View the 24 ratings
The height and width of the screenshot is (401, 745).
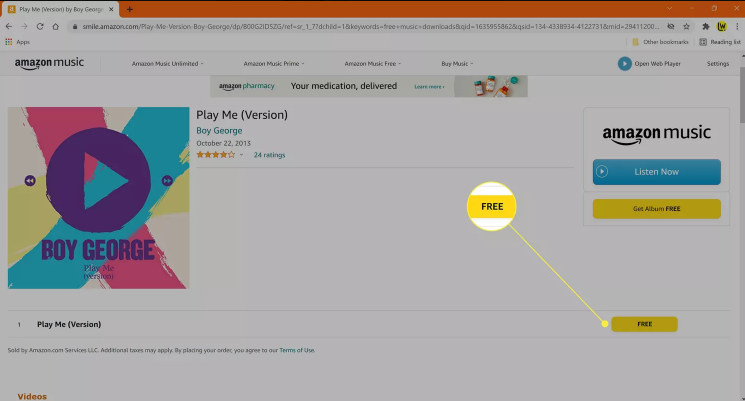[269, 155]
